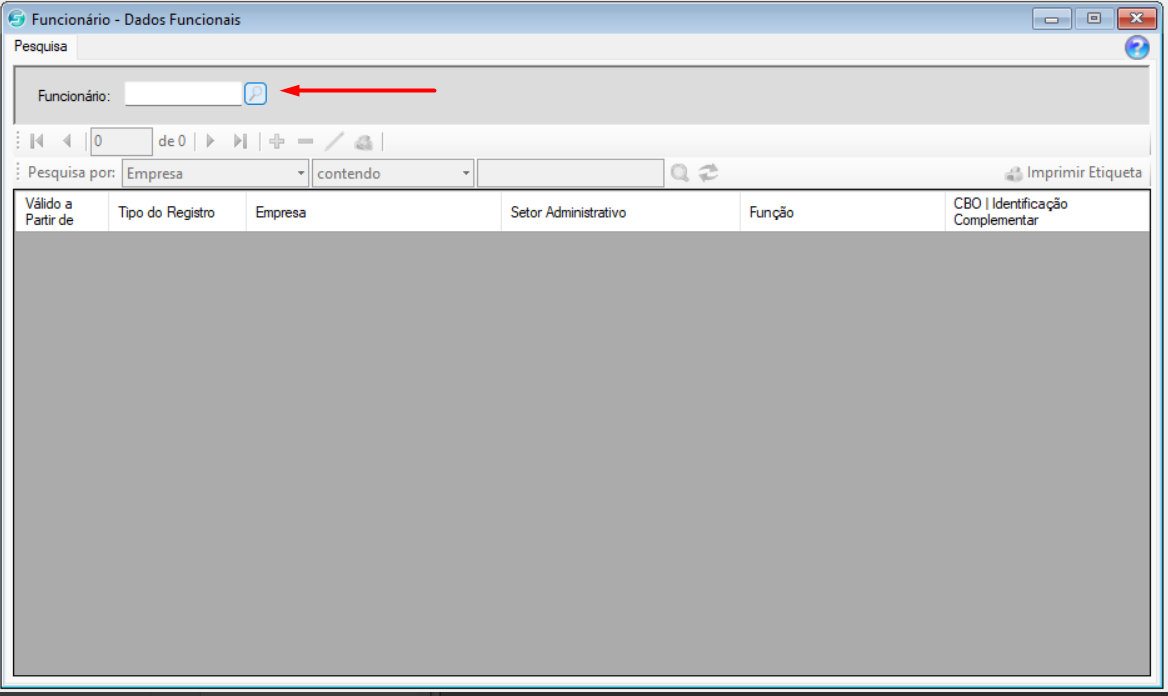Go to the previous record
1168x696 pixels.
67,141
